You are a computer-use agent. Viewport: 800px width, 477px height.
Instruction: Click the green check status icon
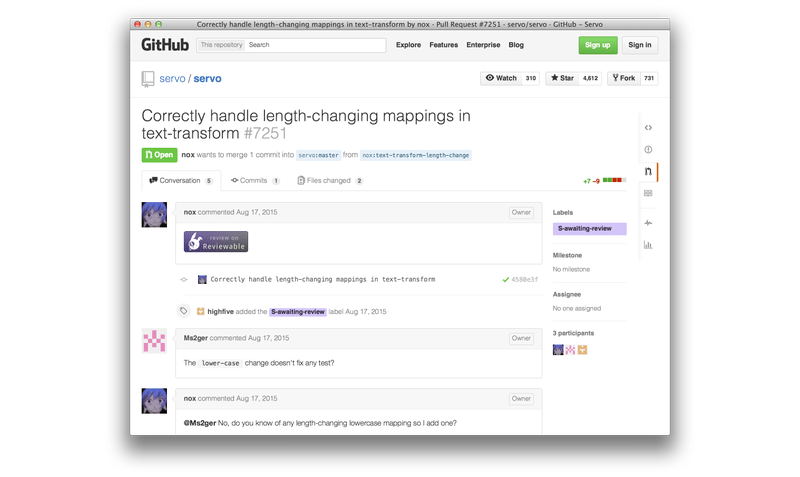pyautogui.click(x=506, y=280)
